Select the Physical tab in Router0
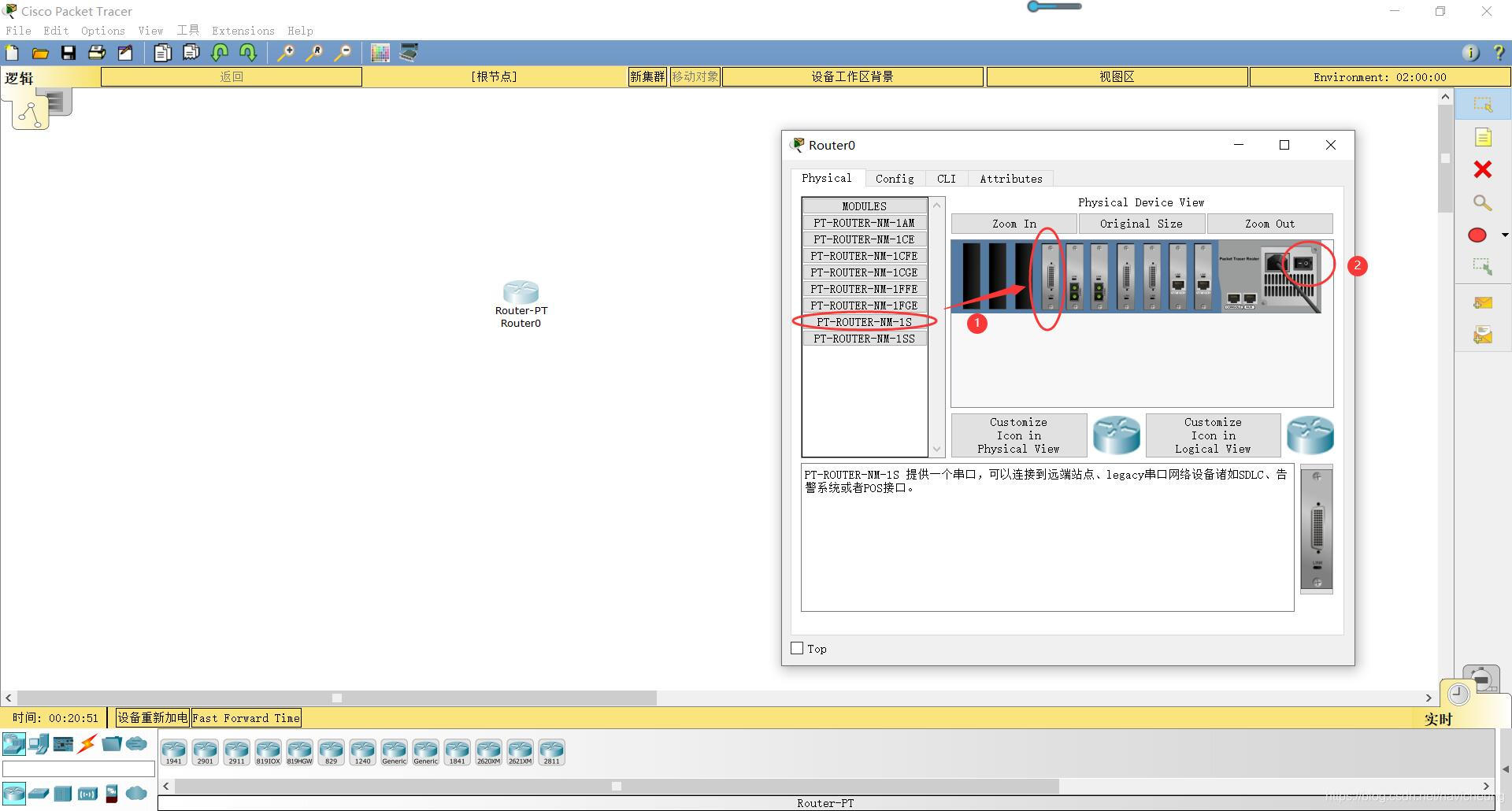Screen dimensions: 1512x811 [827, 178]
